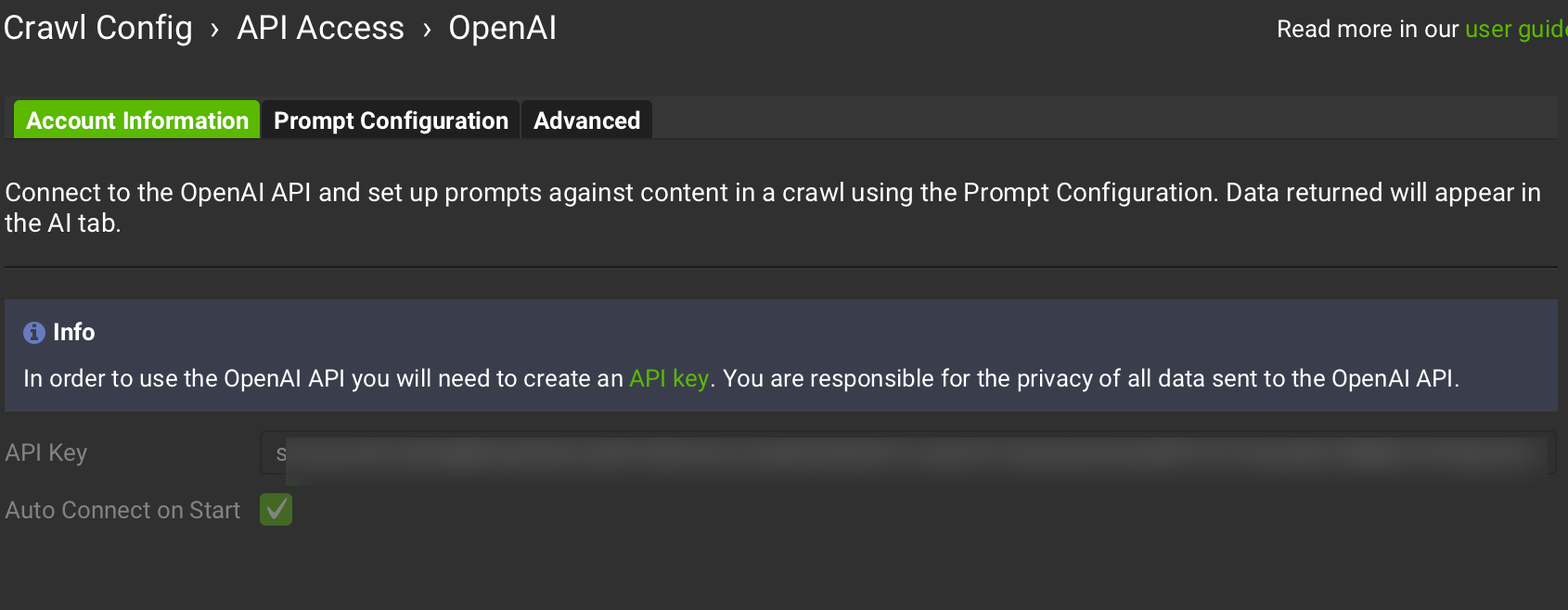Viewport: 1568px width, 610px height.
Task: Click into the API Key input field
Action: [909, 453]
